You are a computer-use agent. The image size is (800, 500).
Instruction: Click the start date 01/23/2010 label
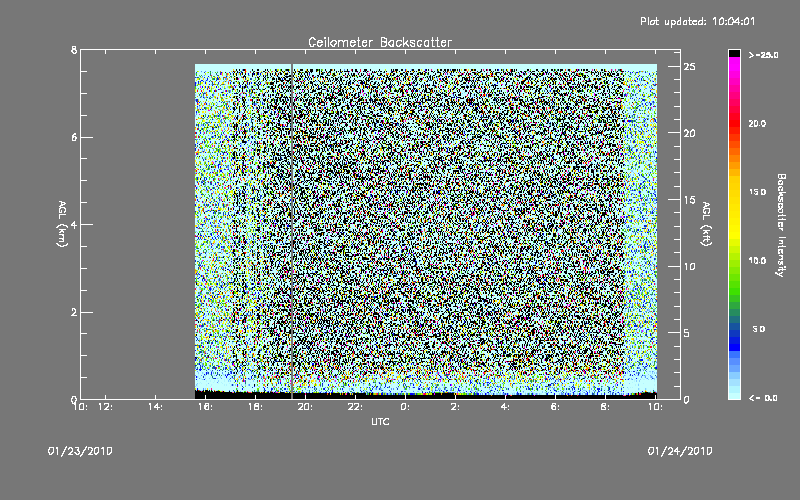pos(80,451)
